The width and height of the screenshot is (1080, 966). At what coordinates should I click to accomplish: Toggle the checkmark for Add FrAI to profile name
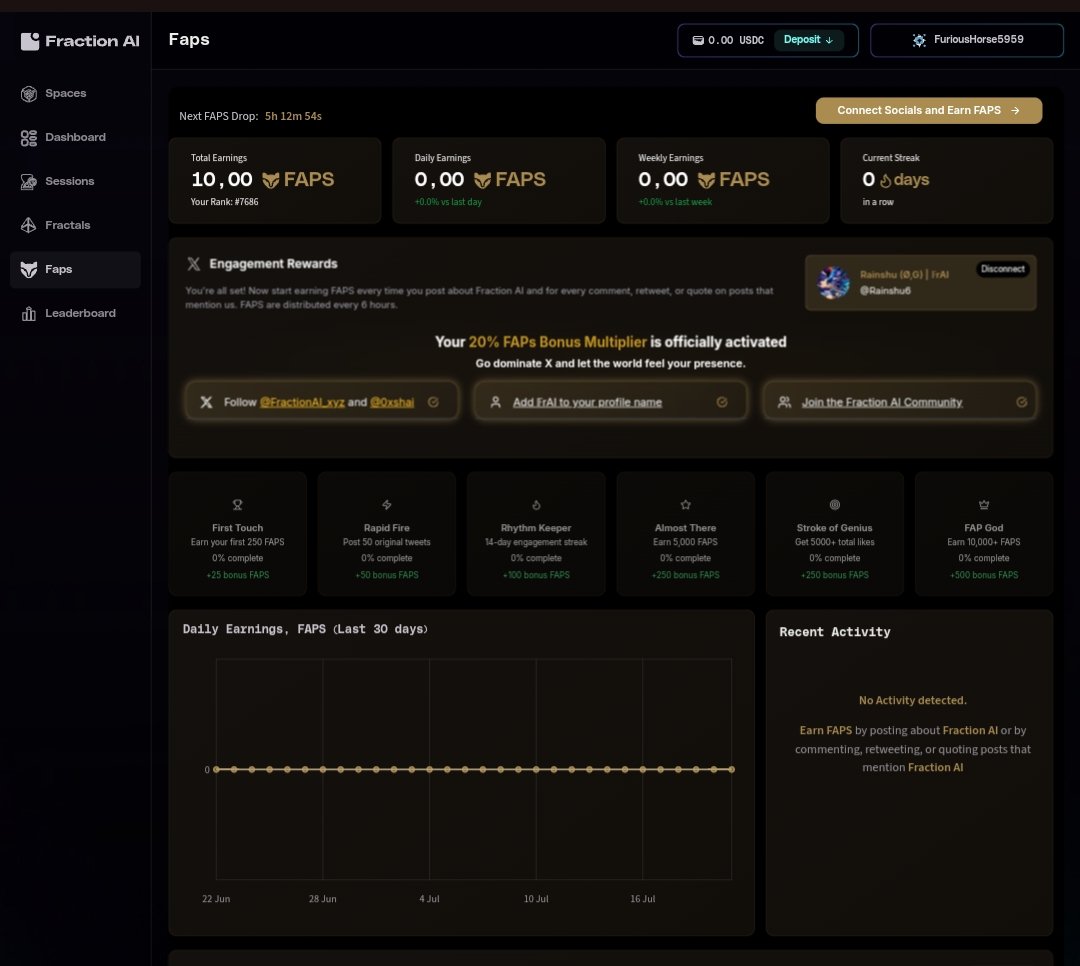pyautogui.click(x=722, y=401)
